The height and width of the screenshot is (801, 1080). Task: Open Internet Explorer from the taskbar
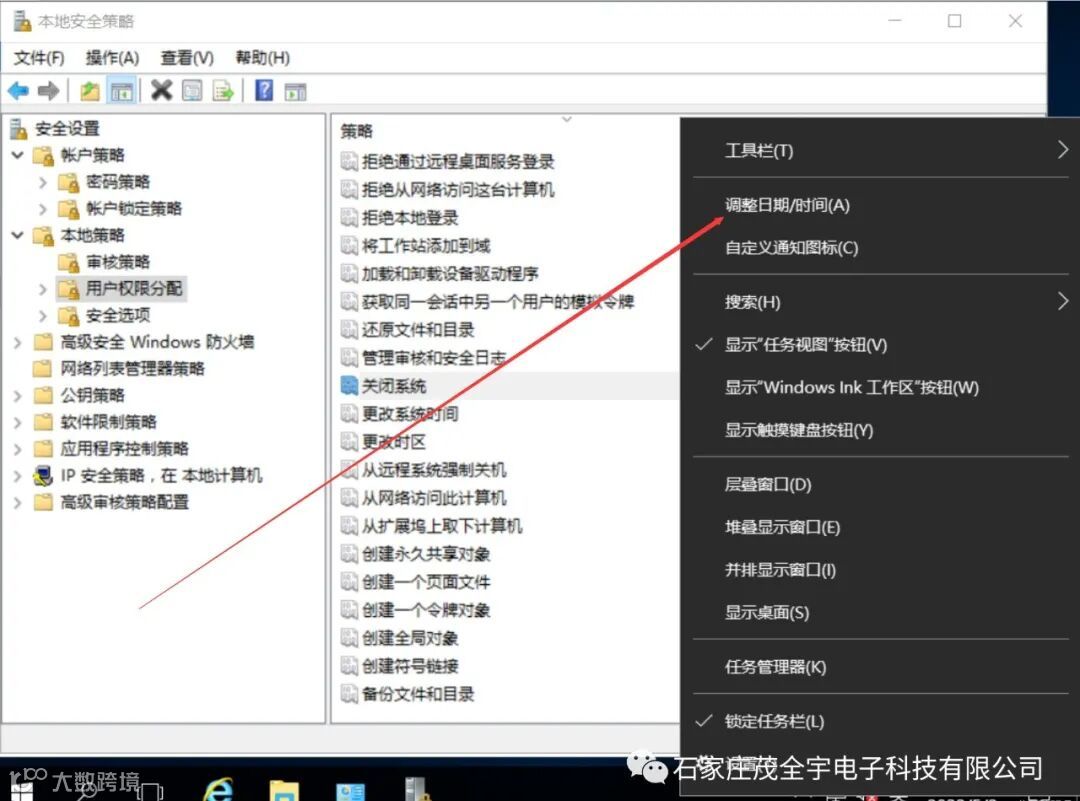pos(218,789)
